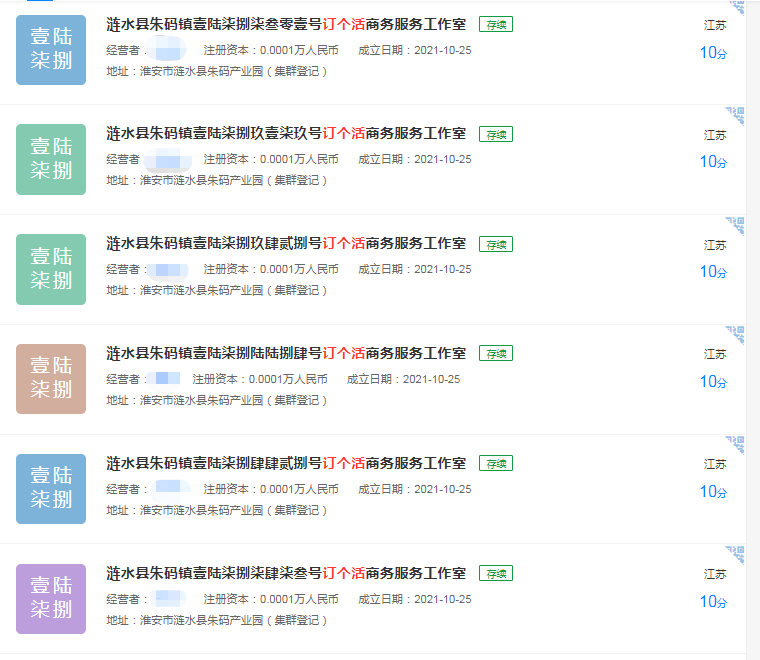The image size is (760, 660).
Task: Open company title ending 柒叁零壹号订个活商务服务工作室
Action: tap(286, 24)
